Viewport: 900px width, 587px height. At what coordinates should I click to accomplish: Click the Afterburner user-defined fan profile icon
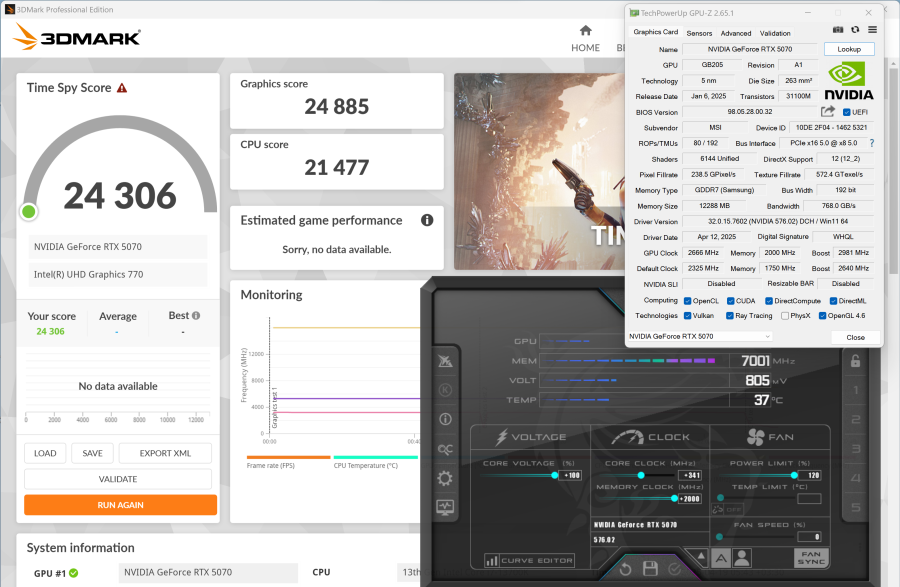(742, 558)
